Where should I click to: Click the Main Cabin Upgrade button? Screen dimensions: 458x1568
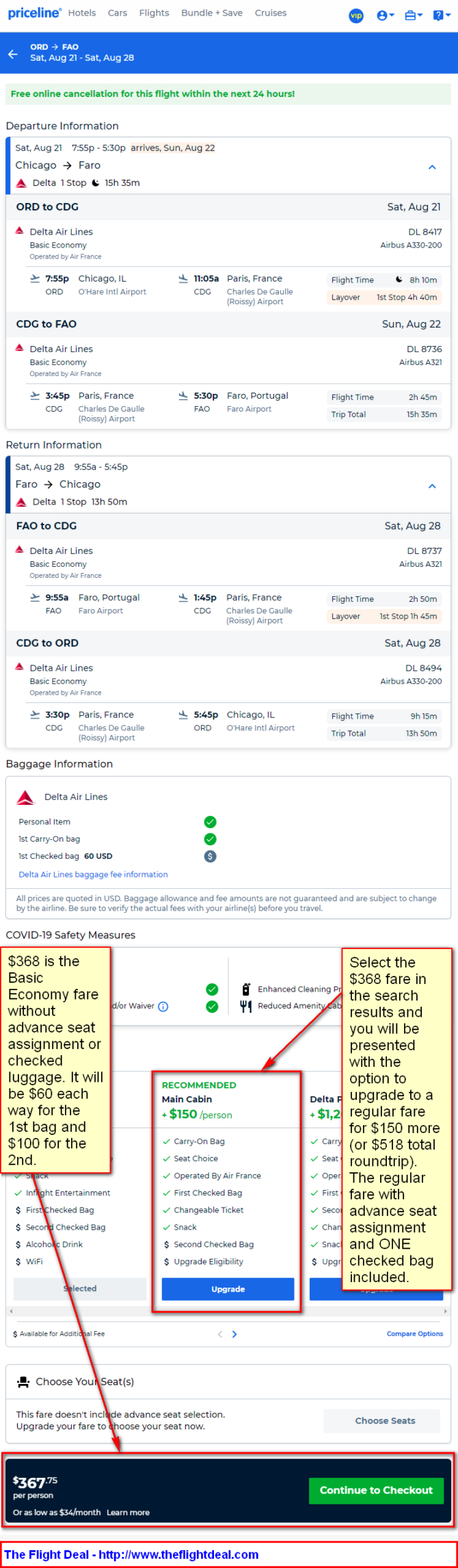(228, 1288)
